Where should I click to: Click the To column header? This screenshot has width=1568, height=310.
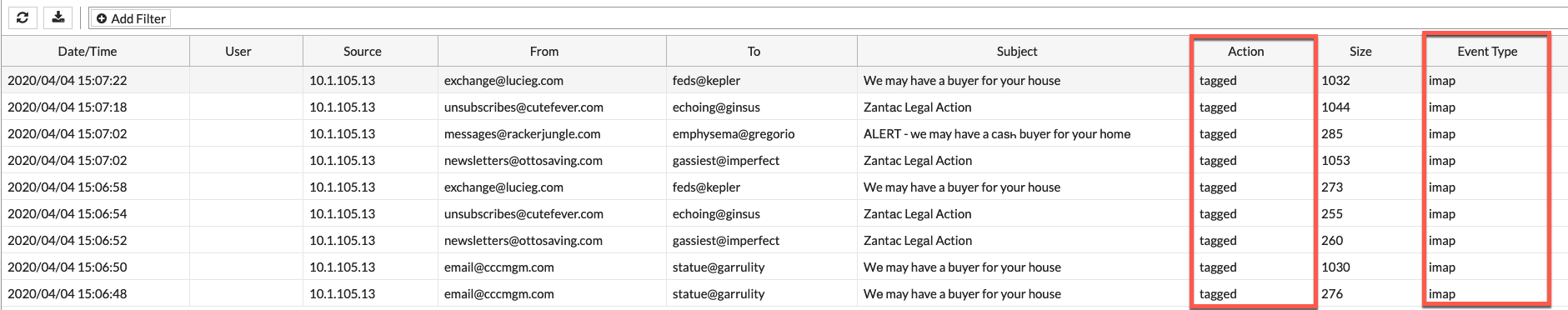754,52
